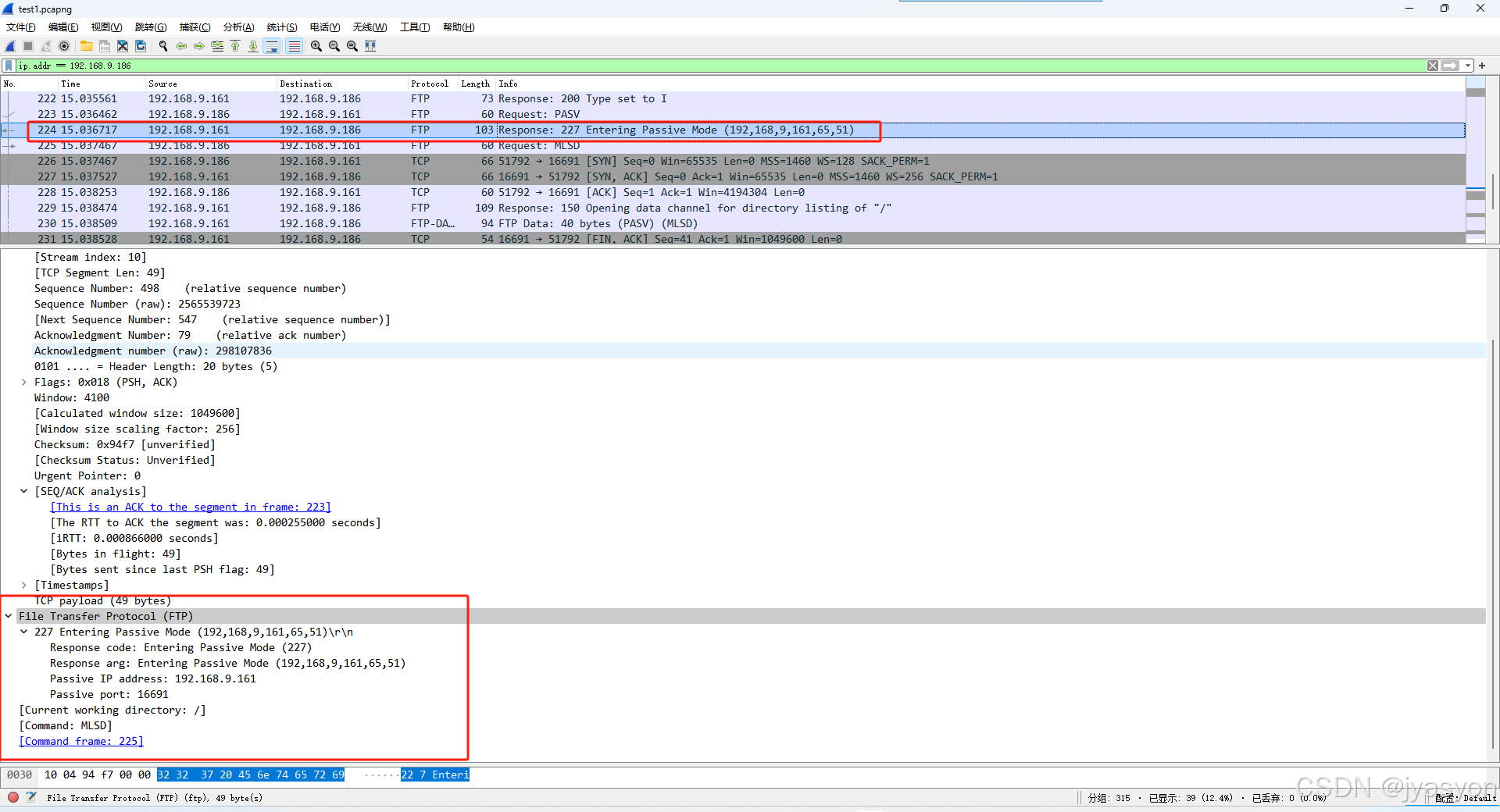Select packet 229 with directory listing response

tap(469, 208)
